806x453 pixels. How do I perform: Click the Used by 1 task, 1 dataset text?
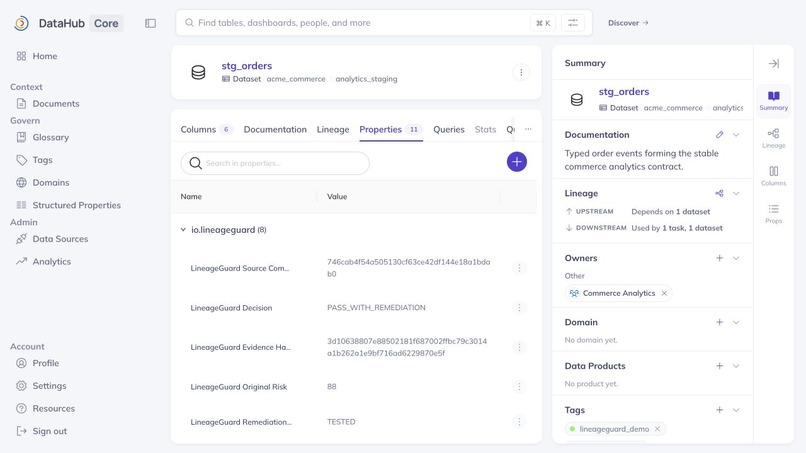pos(677,228)
